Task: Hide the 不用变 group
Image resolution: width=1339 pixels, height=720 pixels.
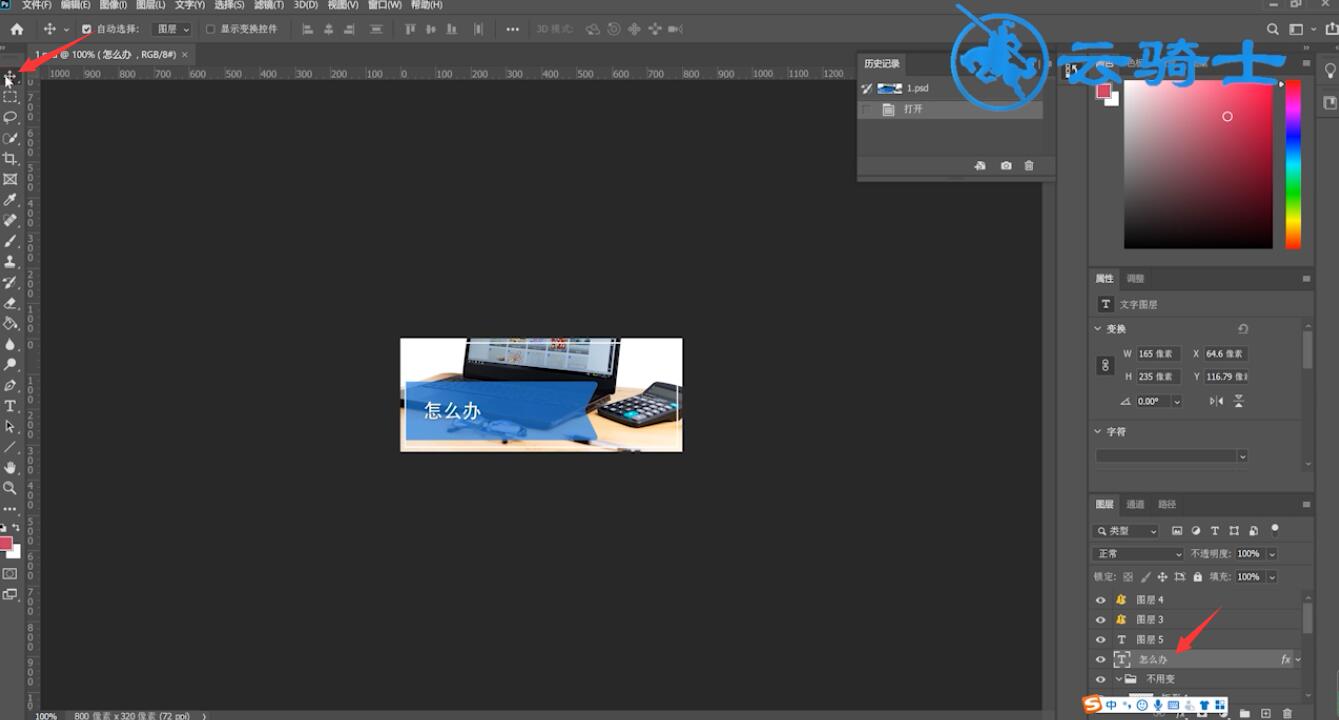Action: pos(1101,679)
